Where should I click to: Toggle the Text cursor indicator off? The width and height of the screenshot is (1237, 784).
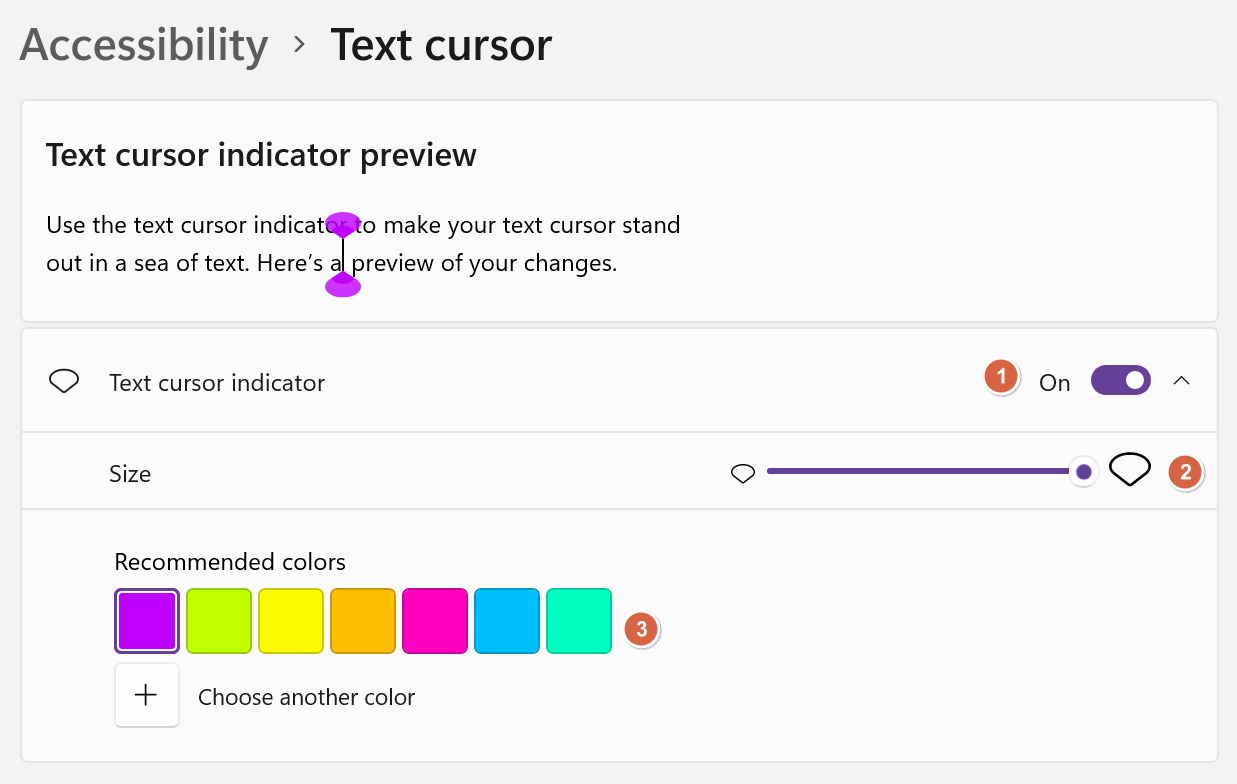click(1120, 380)
